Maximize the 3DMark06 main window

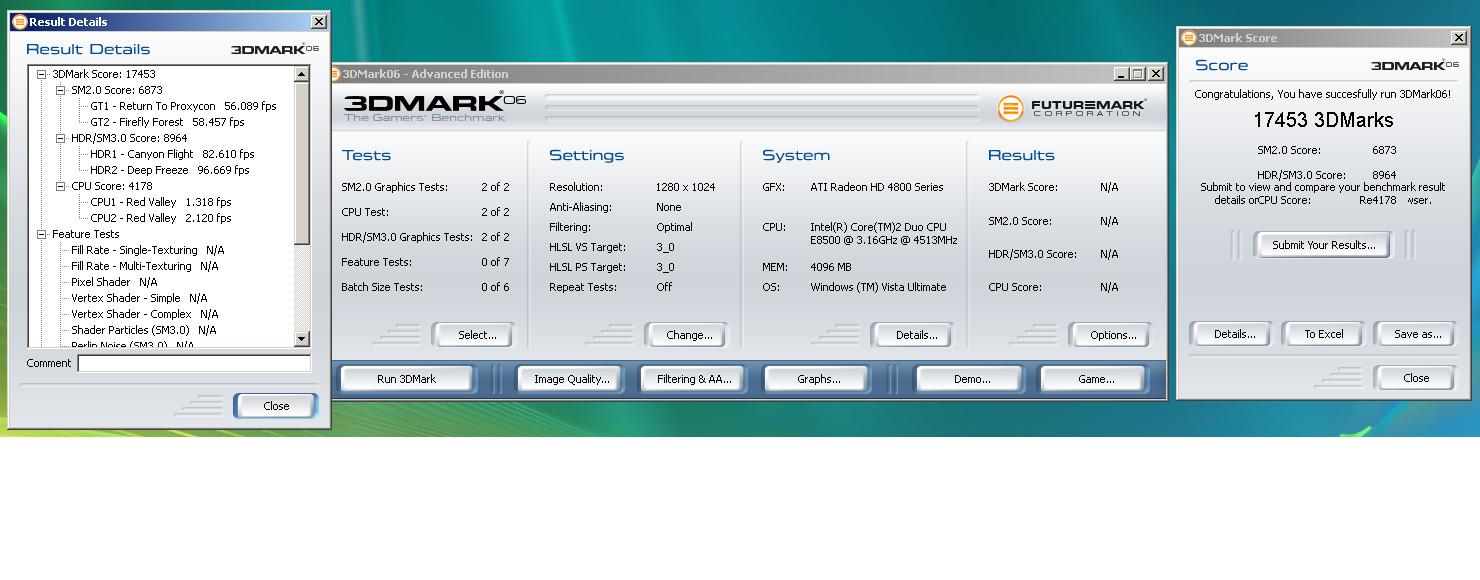point(1138,74)
